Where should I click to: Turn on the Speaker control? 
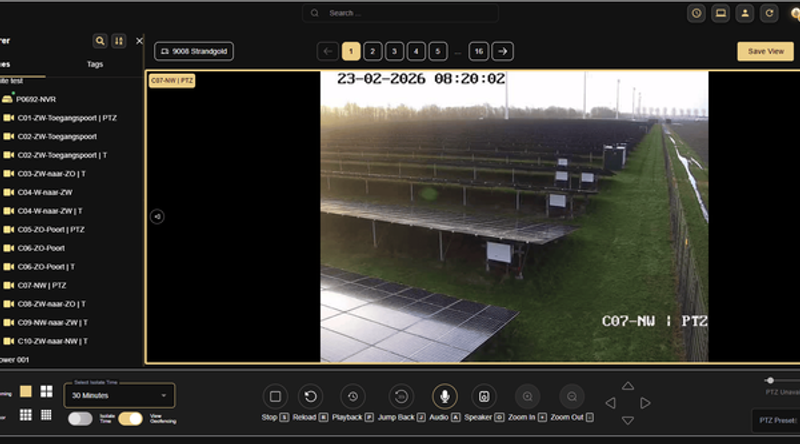[x=484, y=396]
